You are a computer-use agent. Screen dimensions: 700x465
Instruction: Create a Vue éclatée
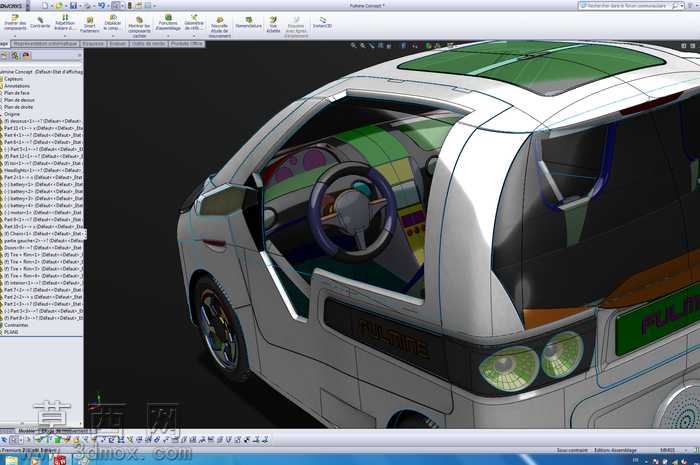click(273, 25)
